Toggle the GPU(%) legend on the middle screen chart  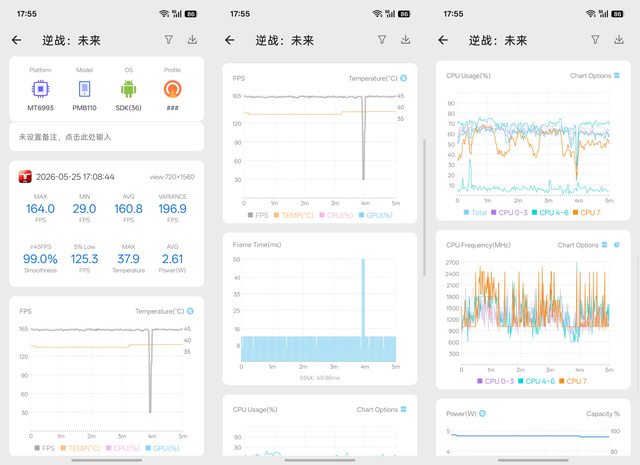pyautogui.click(x=376, y=215)
